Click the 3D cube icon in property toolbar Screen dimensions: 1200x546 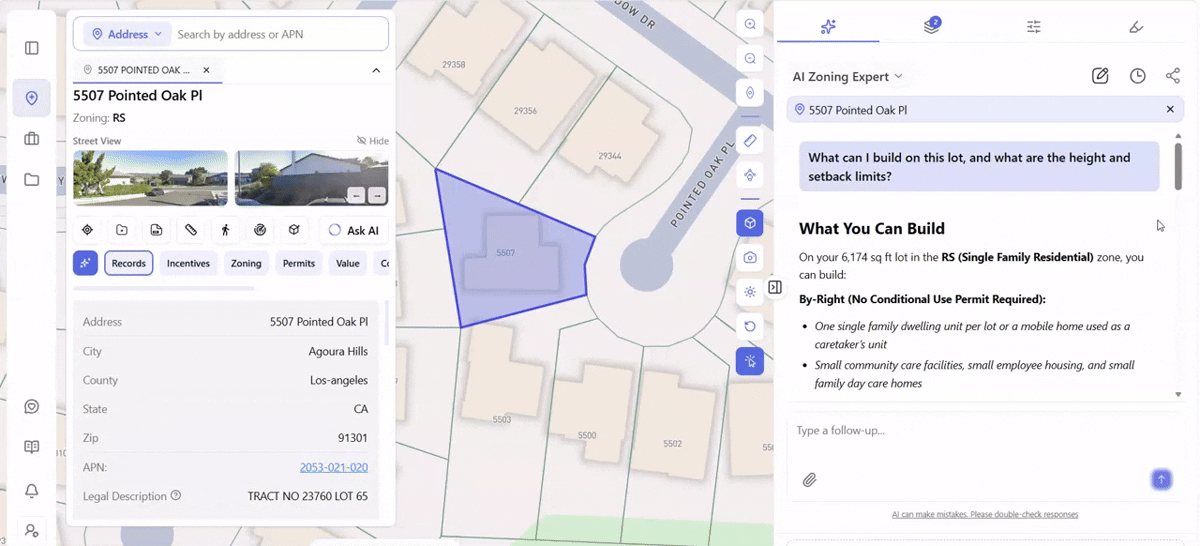point(294,230)
